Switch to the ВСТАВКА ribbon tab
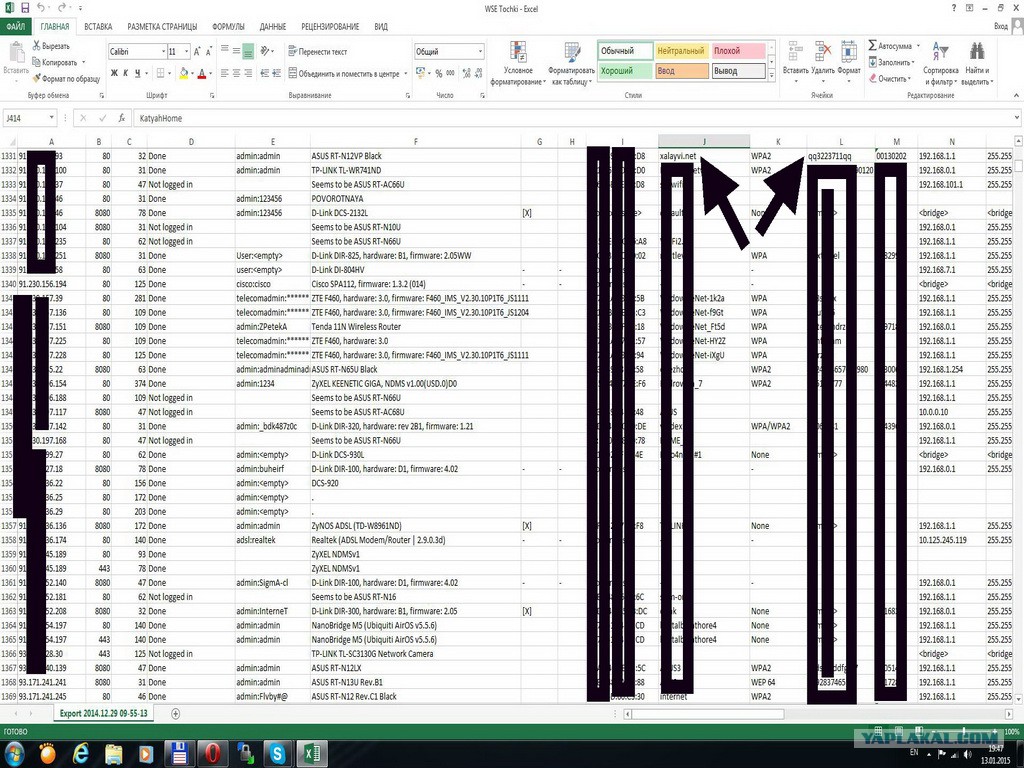This screenshot has width=1024, height=768. coord(98,27)
